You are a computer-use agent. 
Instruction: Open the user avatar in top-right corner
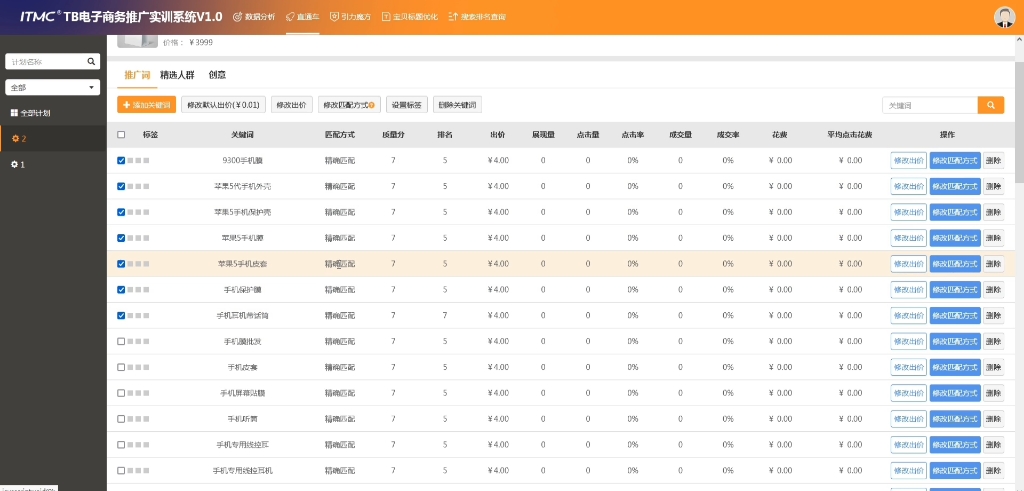pos(1004,17)
